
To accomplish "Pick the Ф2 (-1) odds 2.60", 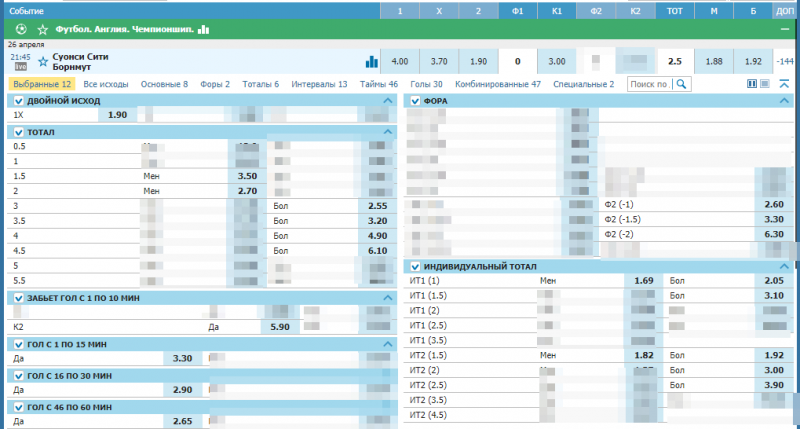I will 773,204.
